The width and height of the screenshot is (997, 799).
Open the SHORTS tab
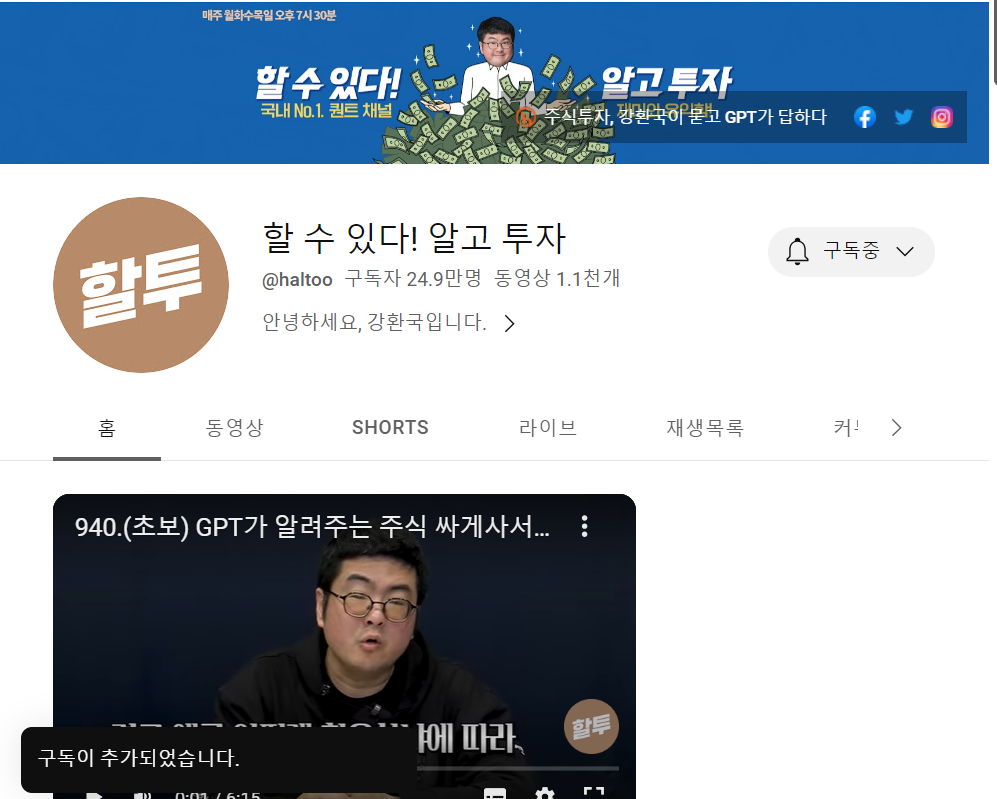390,428
